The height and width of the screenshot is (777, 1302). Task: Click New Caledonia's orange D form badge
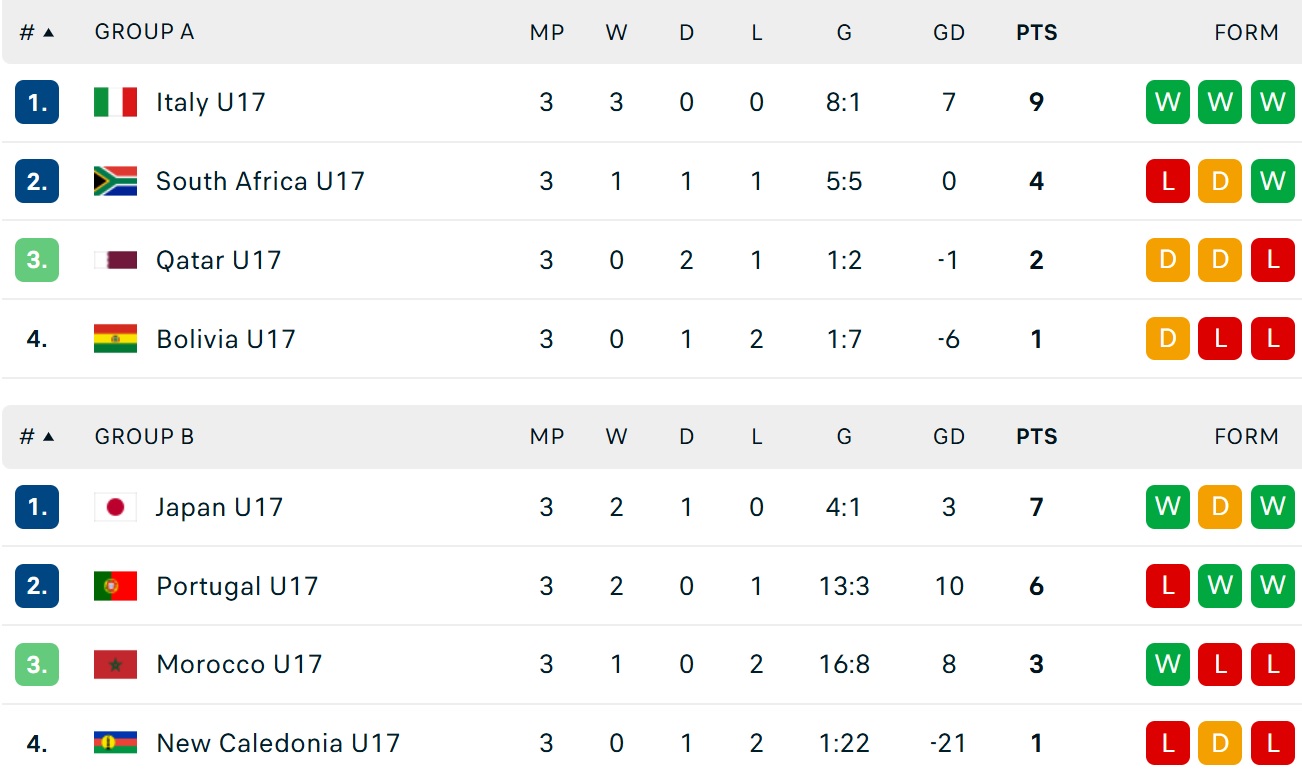pos(1219,743)
